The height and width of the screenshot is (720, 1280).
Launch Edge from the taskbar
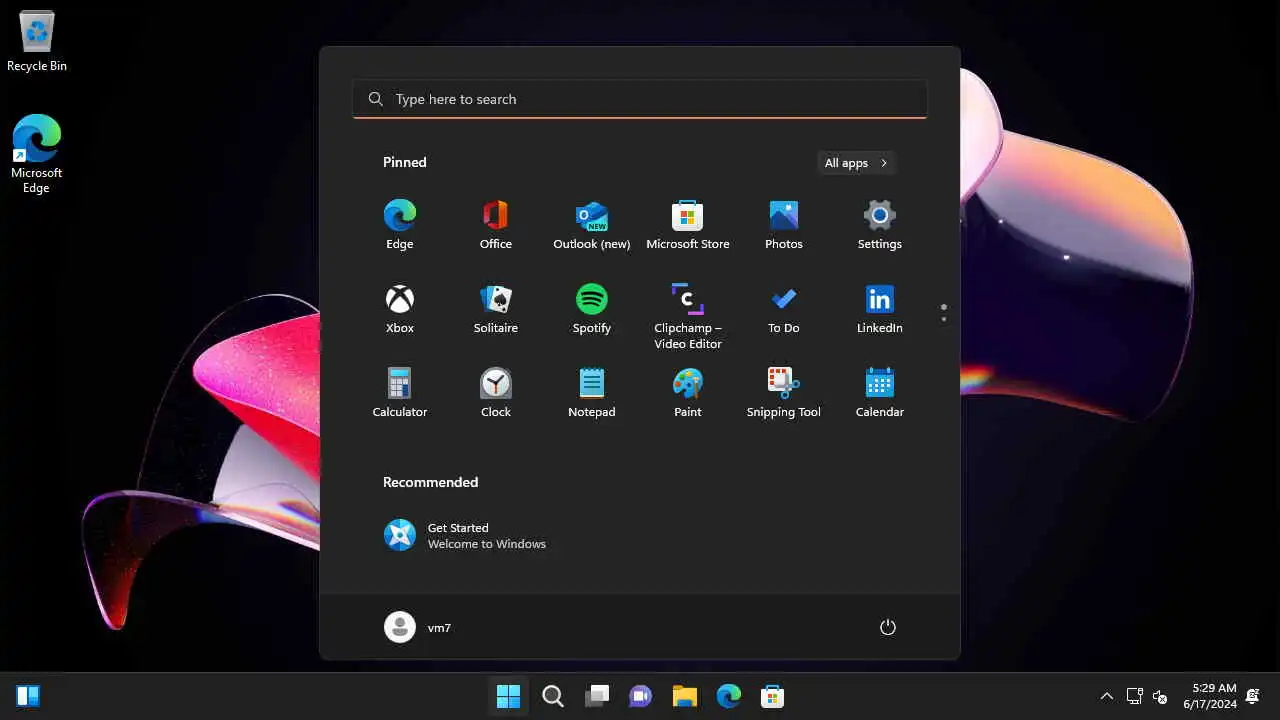[x=728, y=696]
